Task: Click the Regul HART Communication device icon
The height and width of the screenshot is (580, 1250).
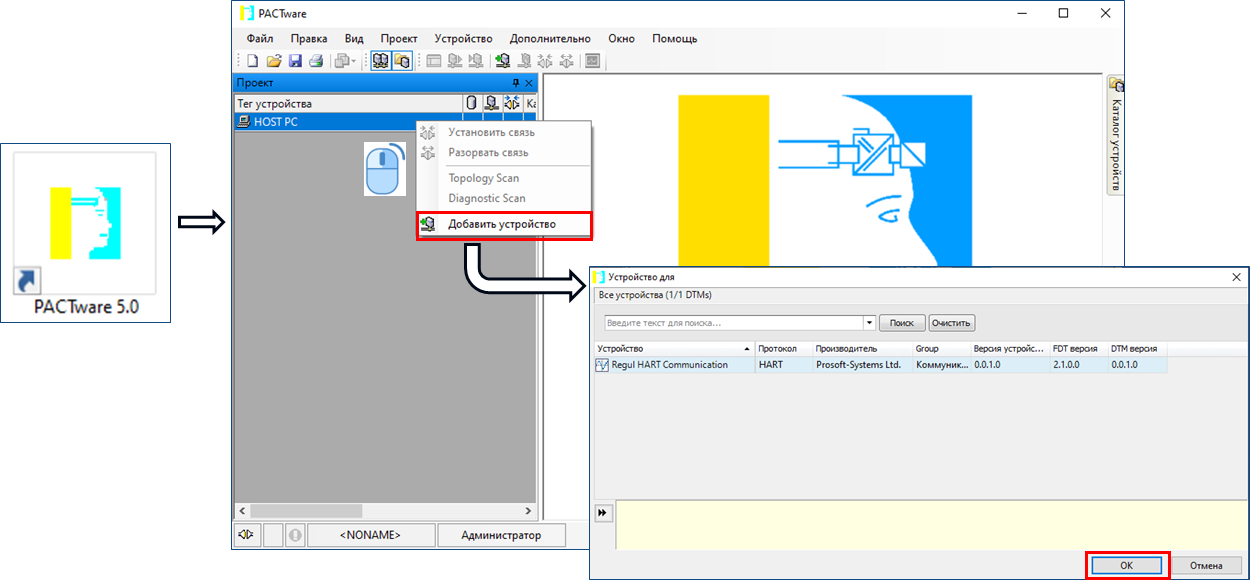Action: 602,365
